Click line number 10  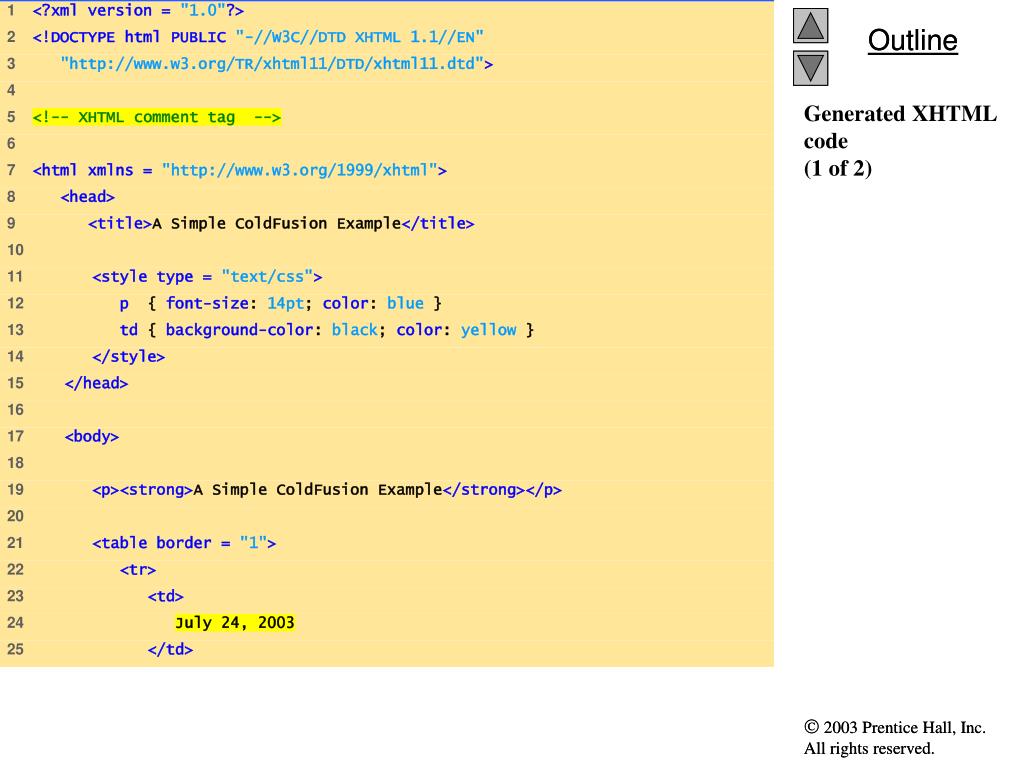15,250
